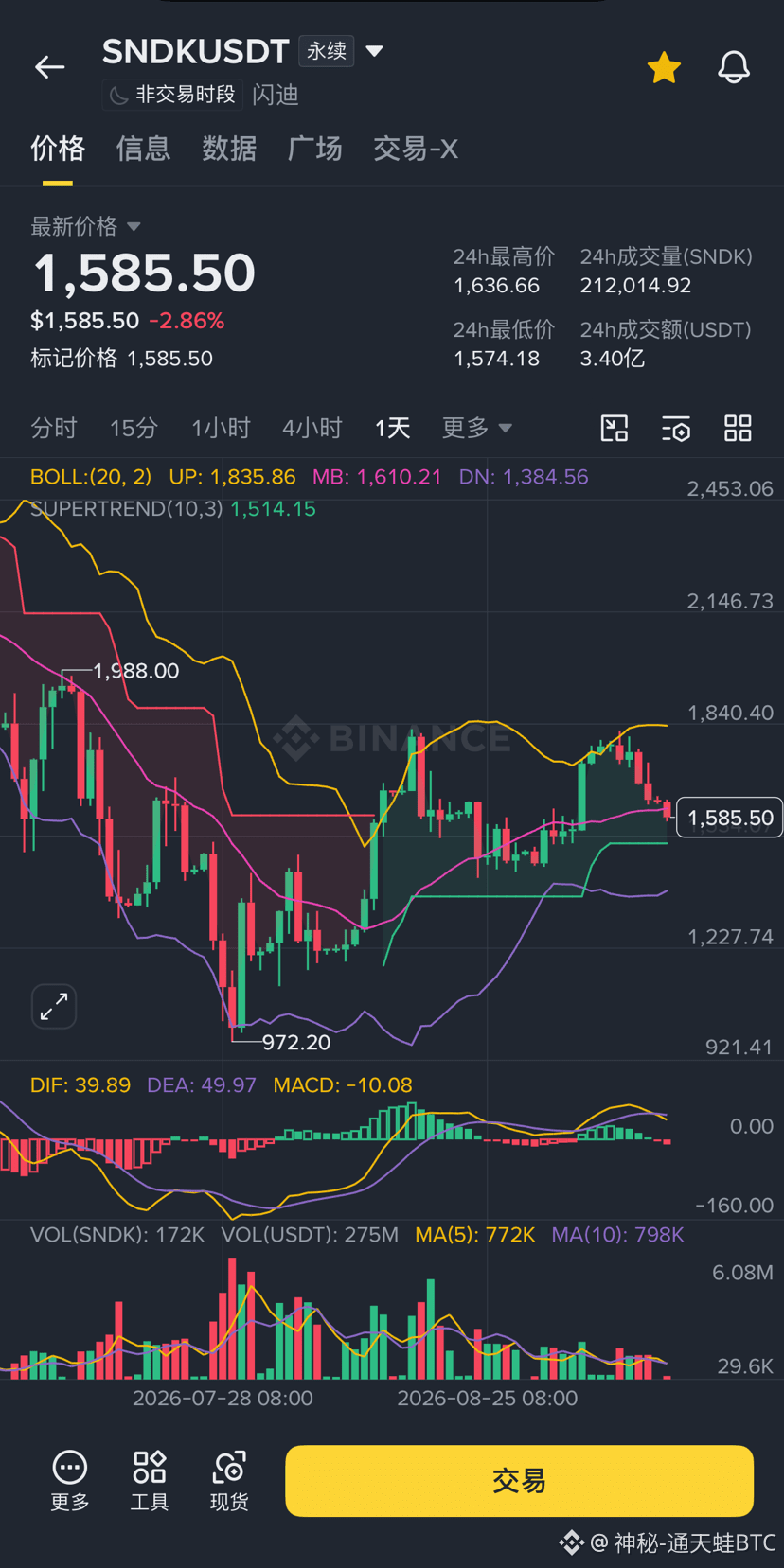Select the 4小时 timeframe
Image resolution: width=784 pixels, height=1568 pixels.
pyautogui.click(x=312, y=428)
